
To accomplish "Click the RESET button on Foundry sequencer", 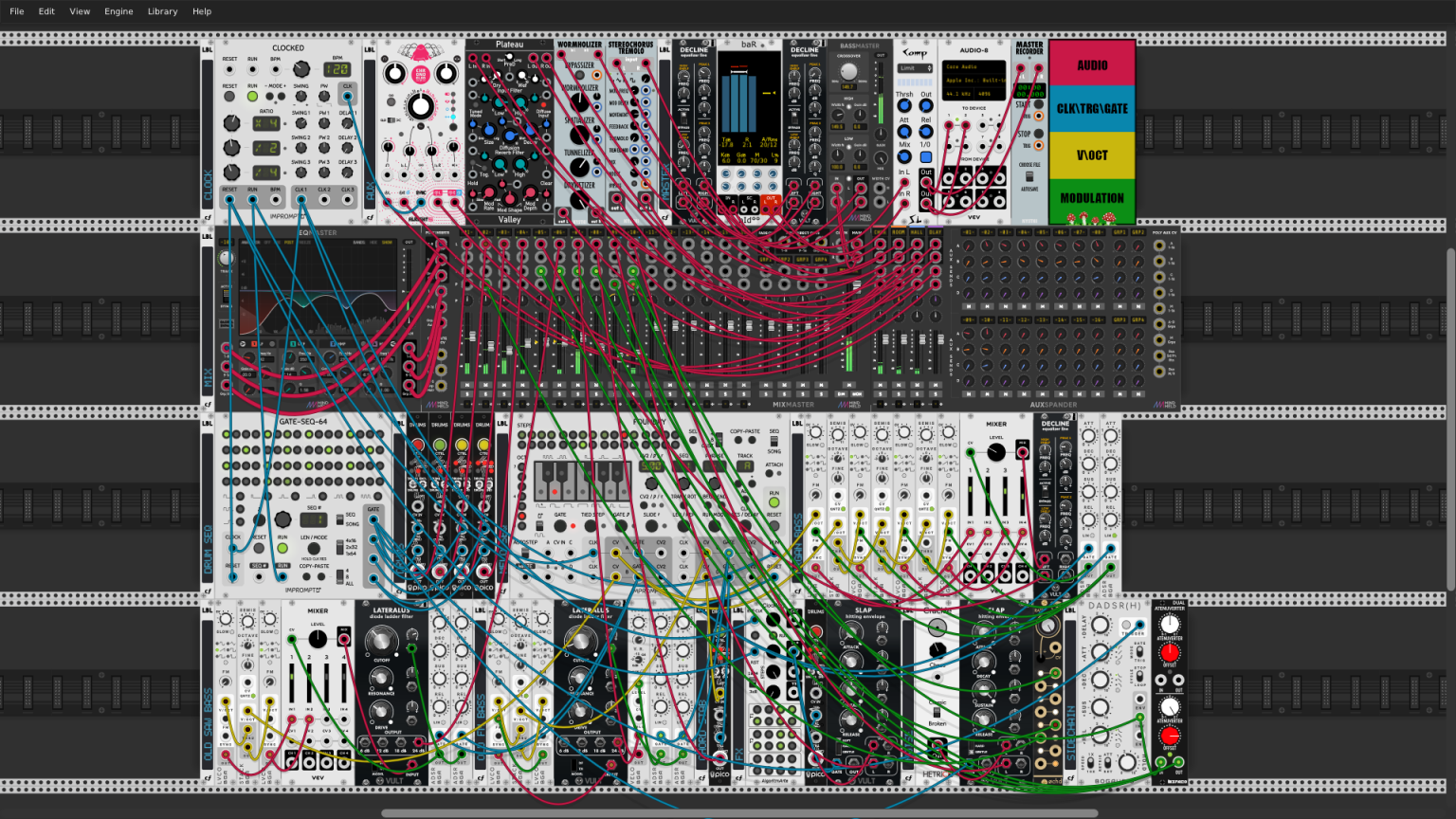I will click(774, 525).
